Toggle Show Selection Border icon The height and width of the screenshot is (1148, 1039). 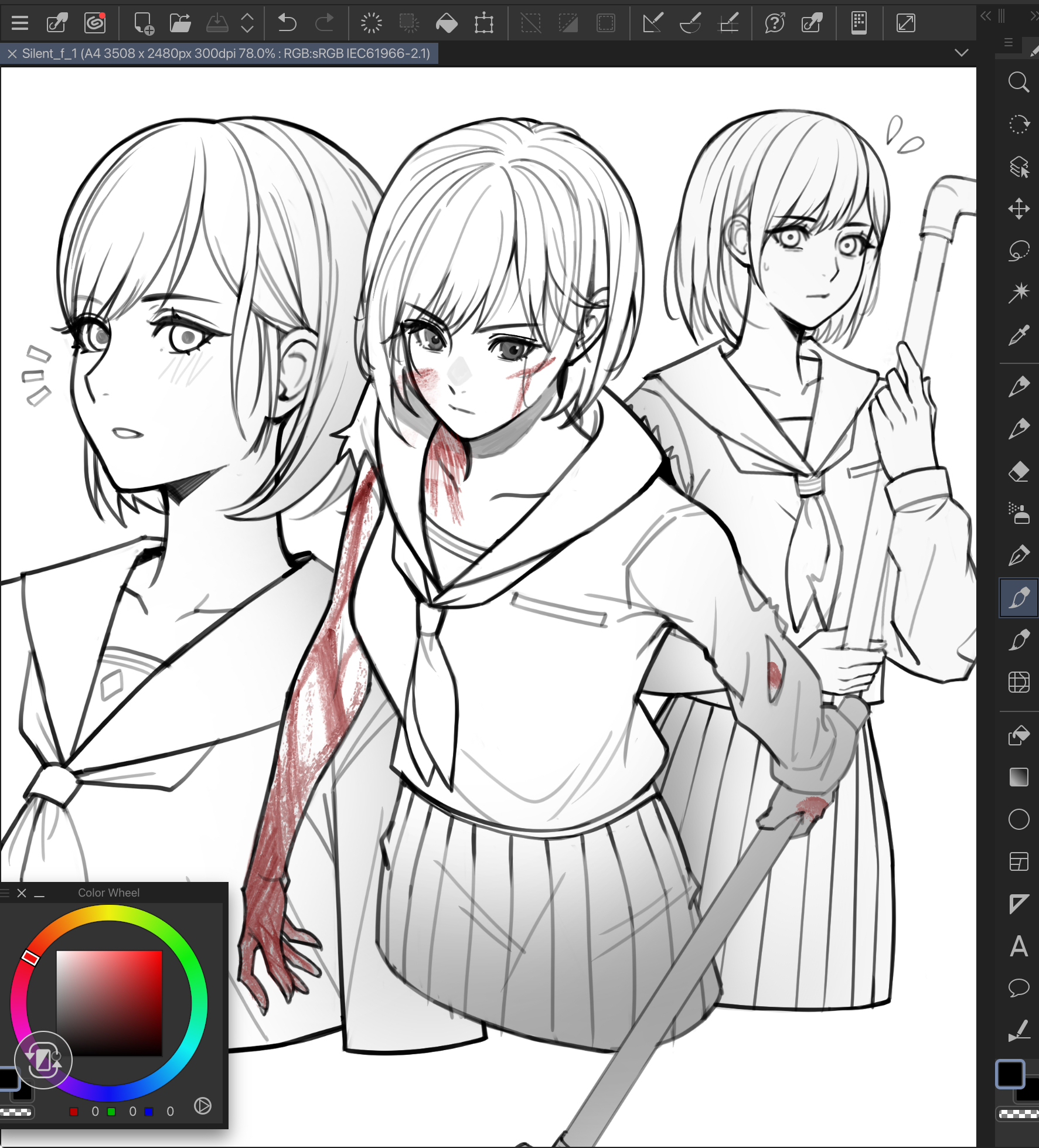[x=605, y=23]
